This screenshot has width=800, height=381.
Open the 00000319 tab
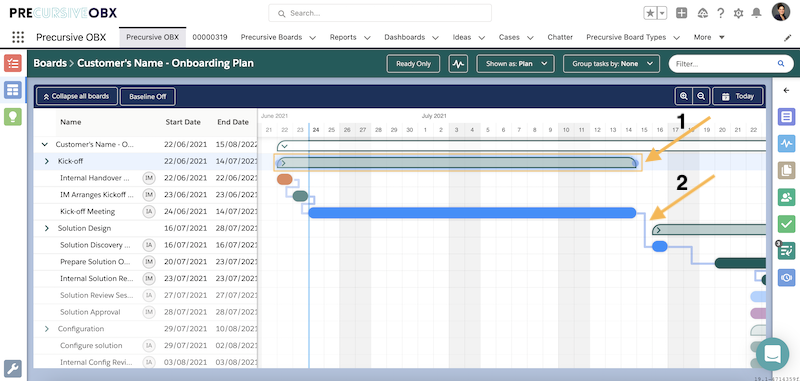tap(210, 37)
